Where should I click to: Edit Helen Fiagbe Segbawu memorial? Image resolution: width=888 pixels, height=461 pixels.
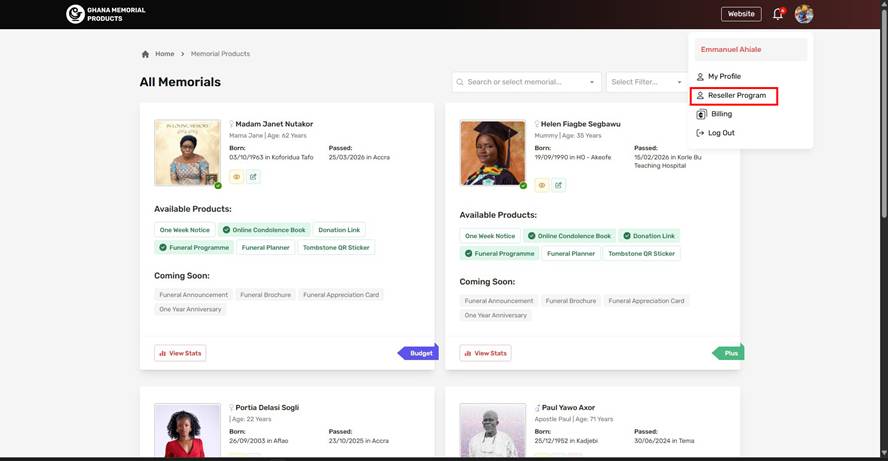click(x=558, y=185)
